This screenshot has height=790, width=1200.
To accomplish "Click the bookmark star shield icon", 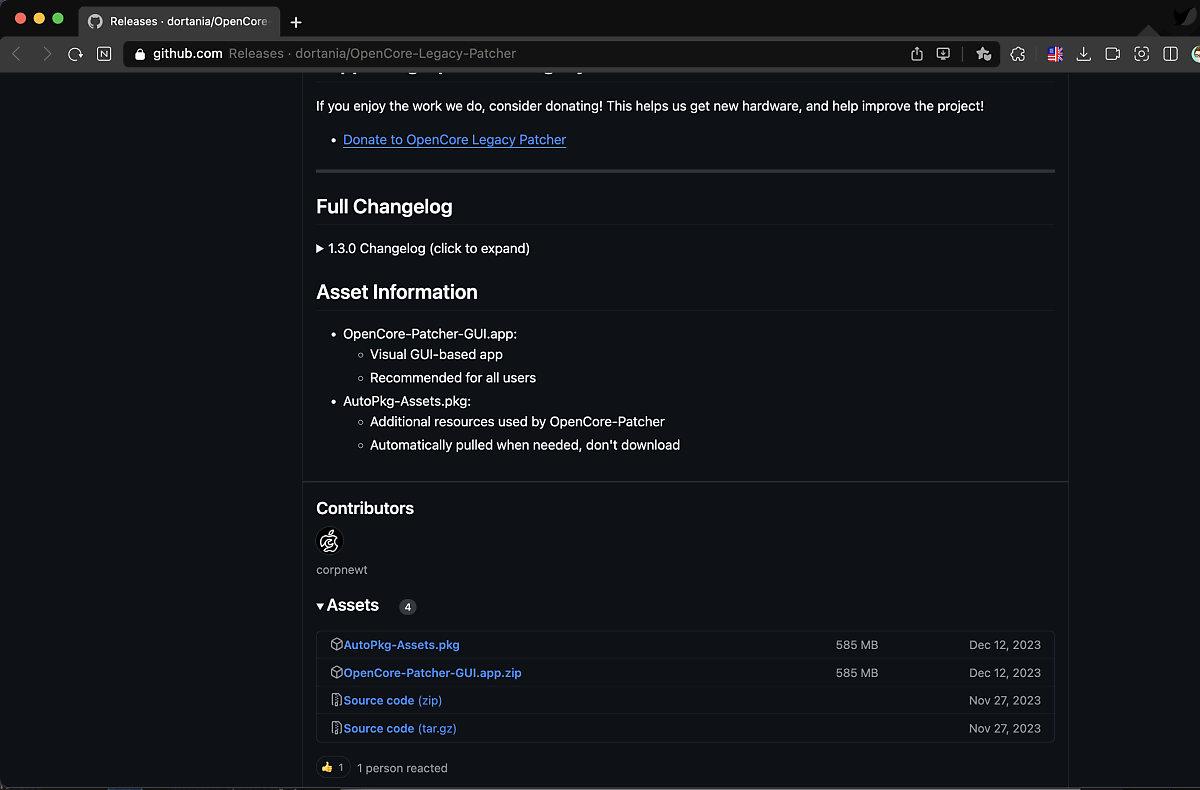I will [x=983, y=54].
